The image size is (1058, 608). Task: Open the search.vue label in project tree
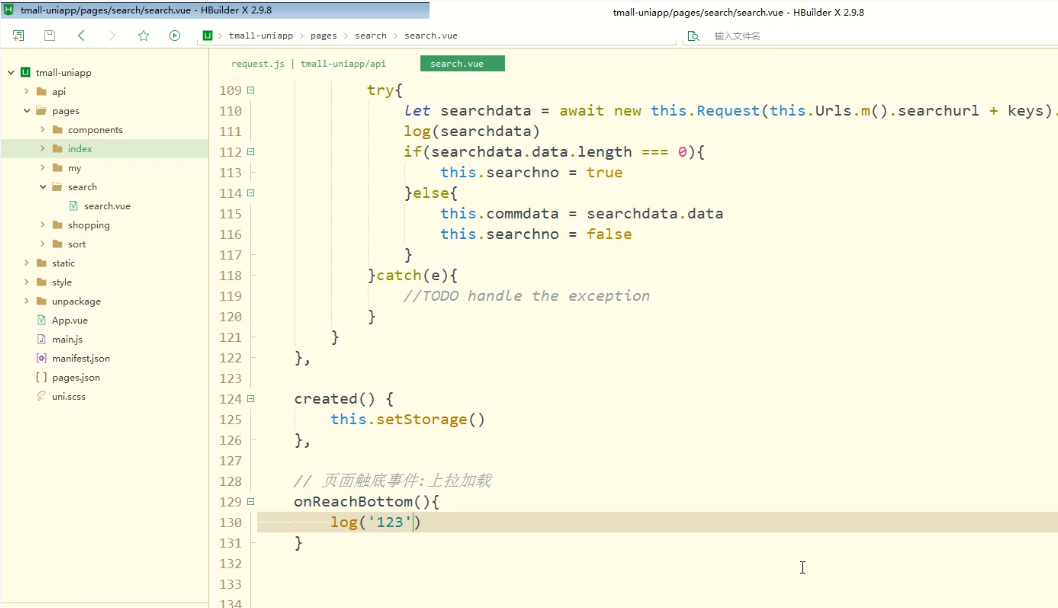pos(107,206)
